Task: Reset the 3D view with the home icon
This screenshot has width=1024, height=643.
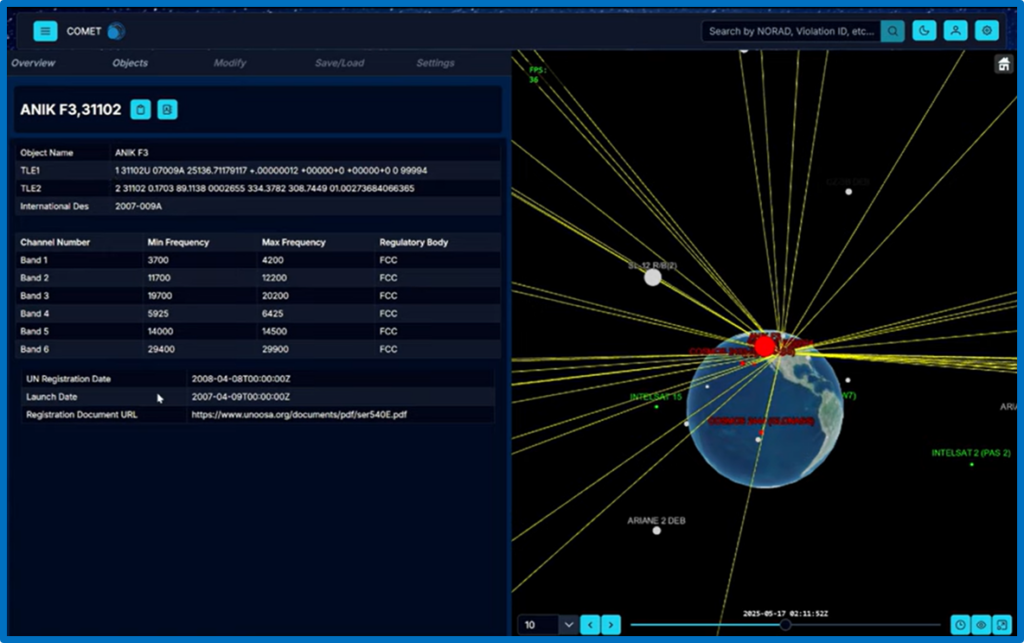Action: (1003, 65)
